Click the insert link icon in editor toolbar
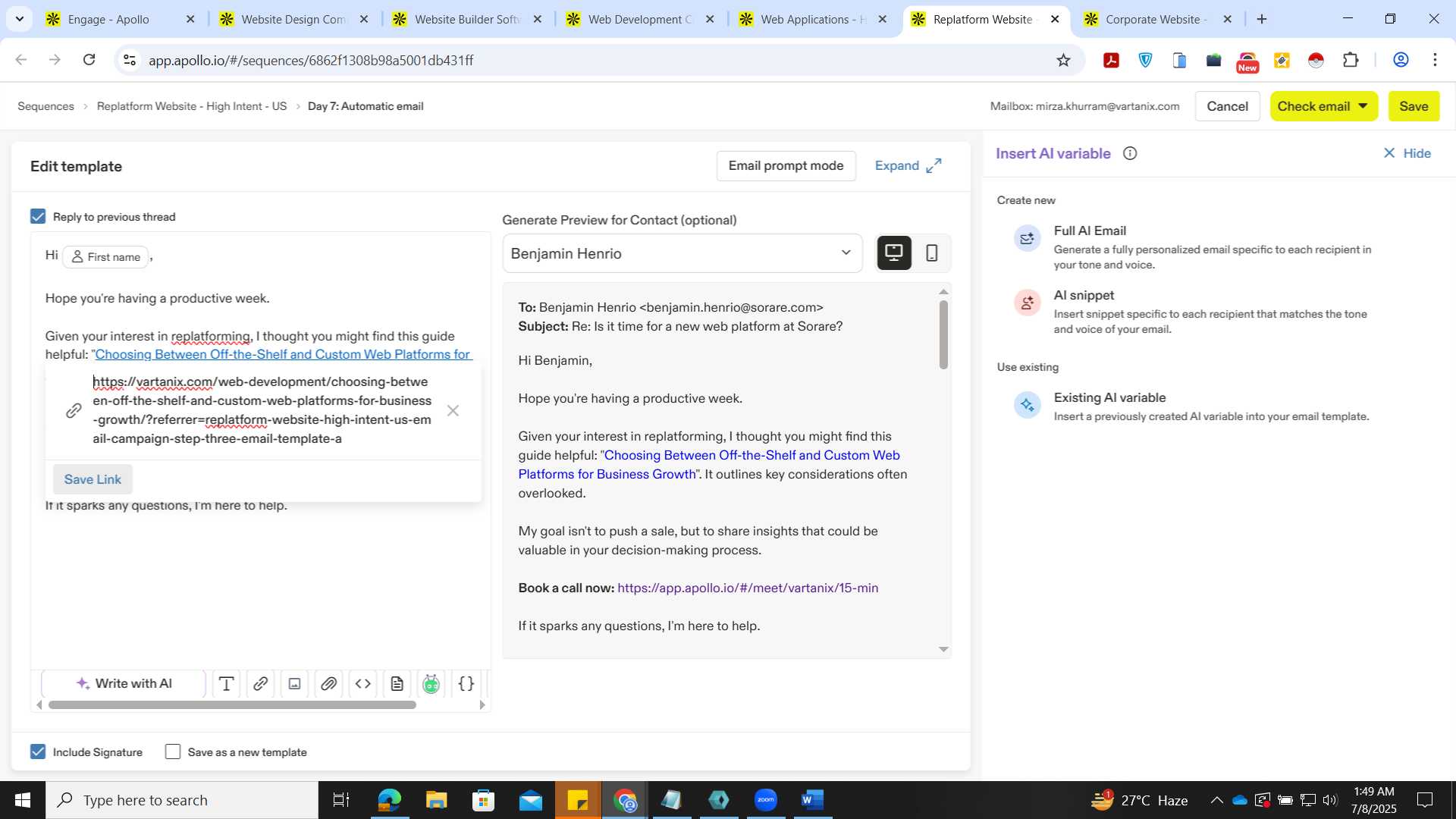The width and height of the screenshot is (1456, 819). [260, 684]
